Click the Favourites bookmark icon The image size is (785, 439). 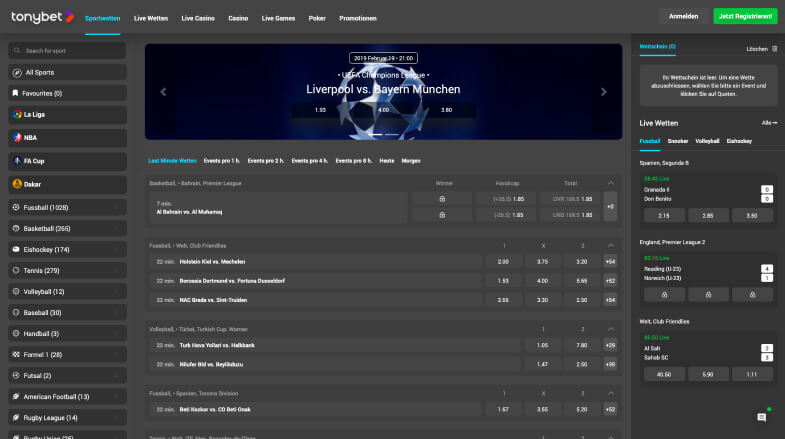pos(16,93)
